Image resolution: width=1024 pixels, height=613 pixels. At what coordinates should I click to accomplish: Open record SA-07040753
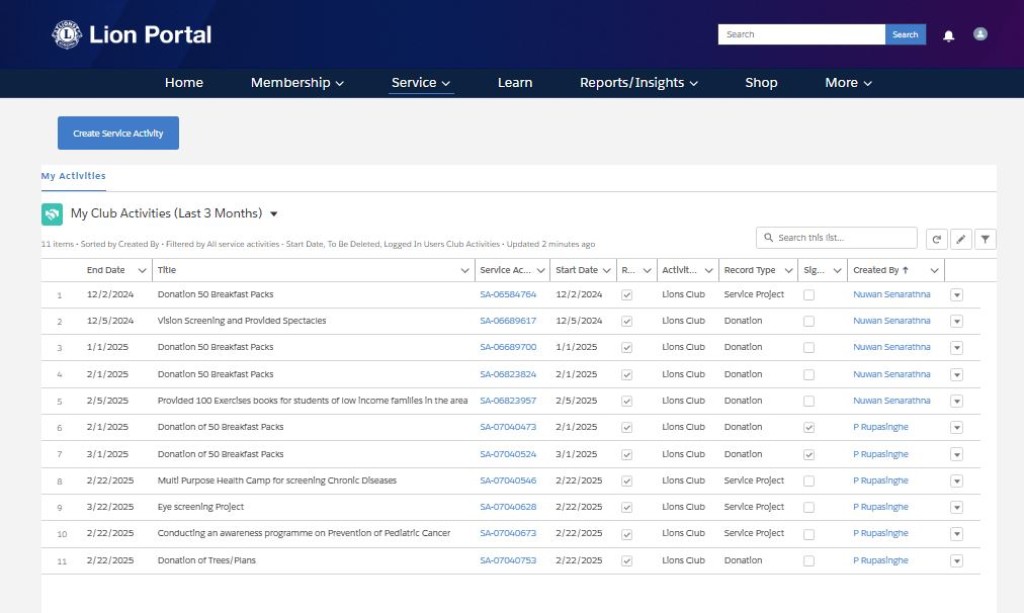tap(508, 560)
